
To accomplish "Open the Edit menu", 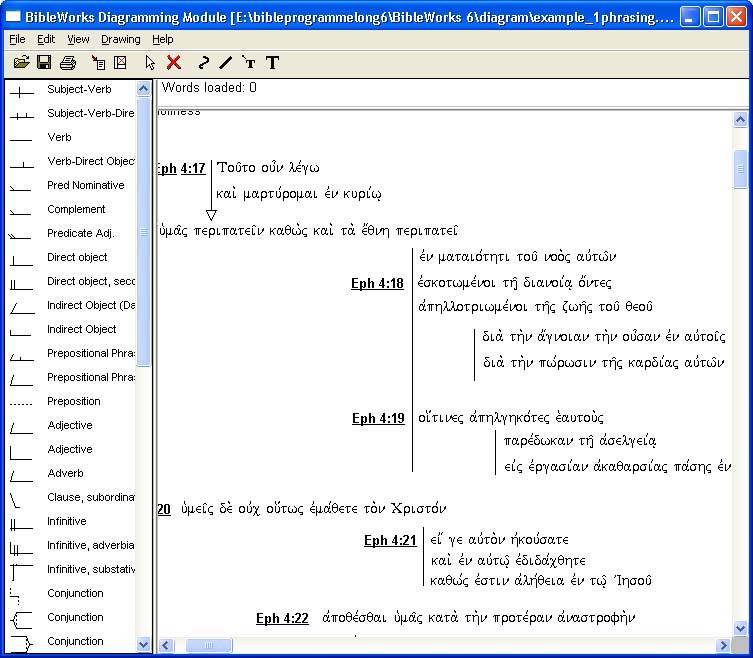I will point(46,39).
